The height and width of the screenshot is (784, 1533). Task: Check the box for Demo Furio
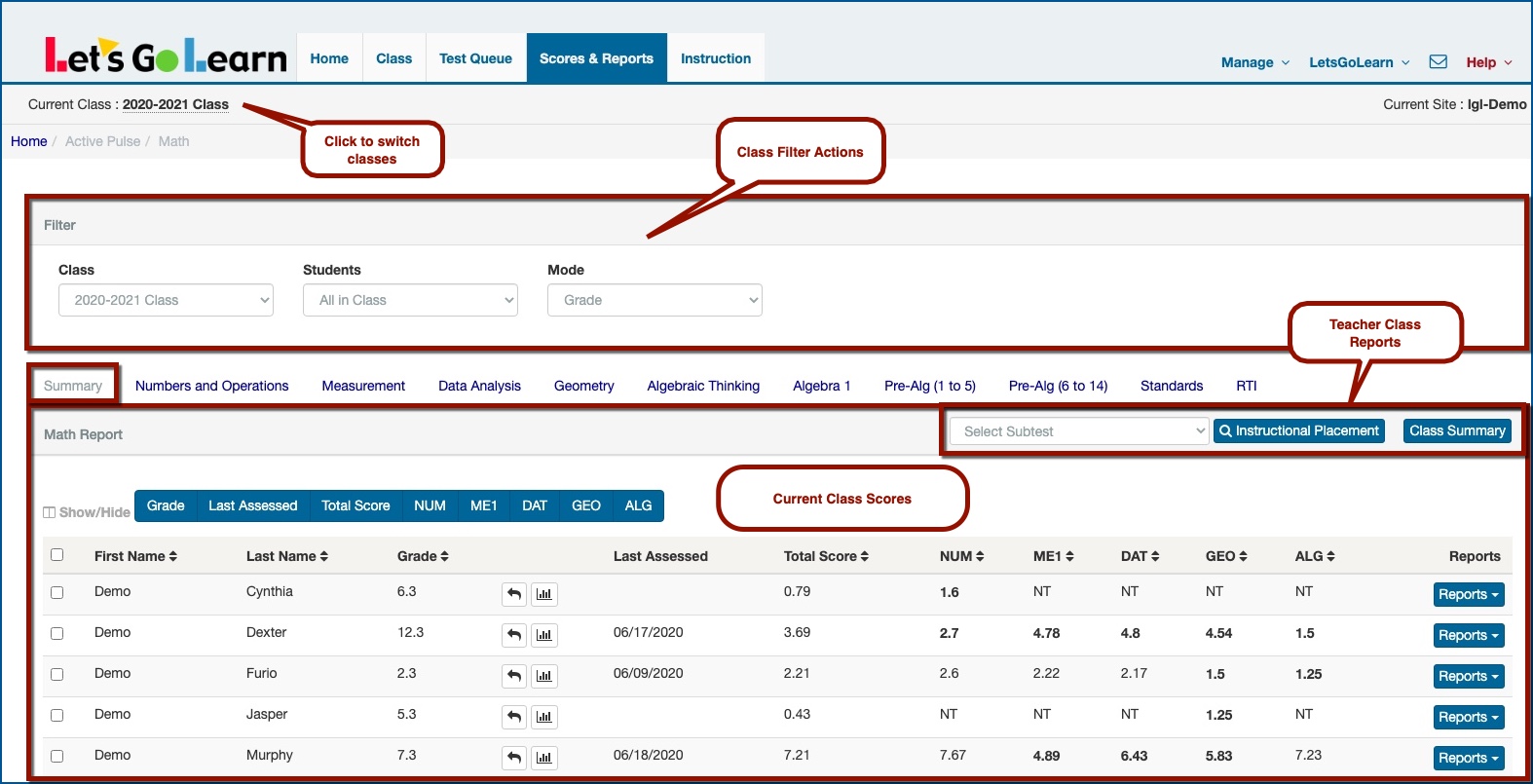pyautogui.click(x=56, y=674)
